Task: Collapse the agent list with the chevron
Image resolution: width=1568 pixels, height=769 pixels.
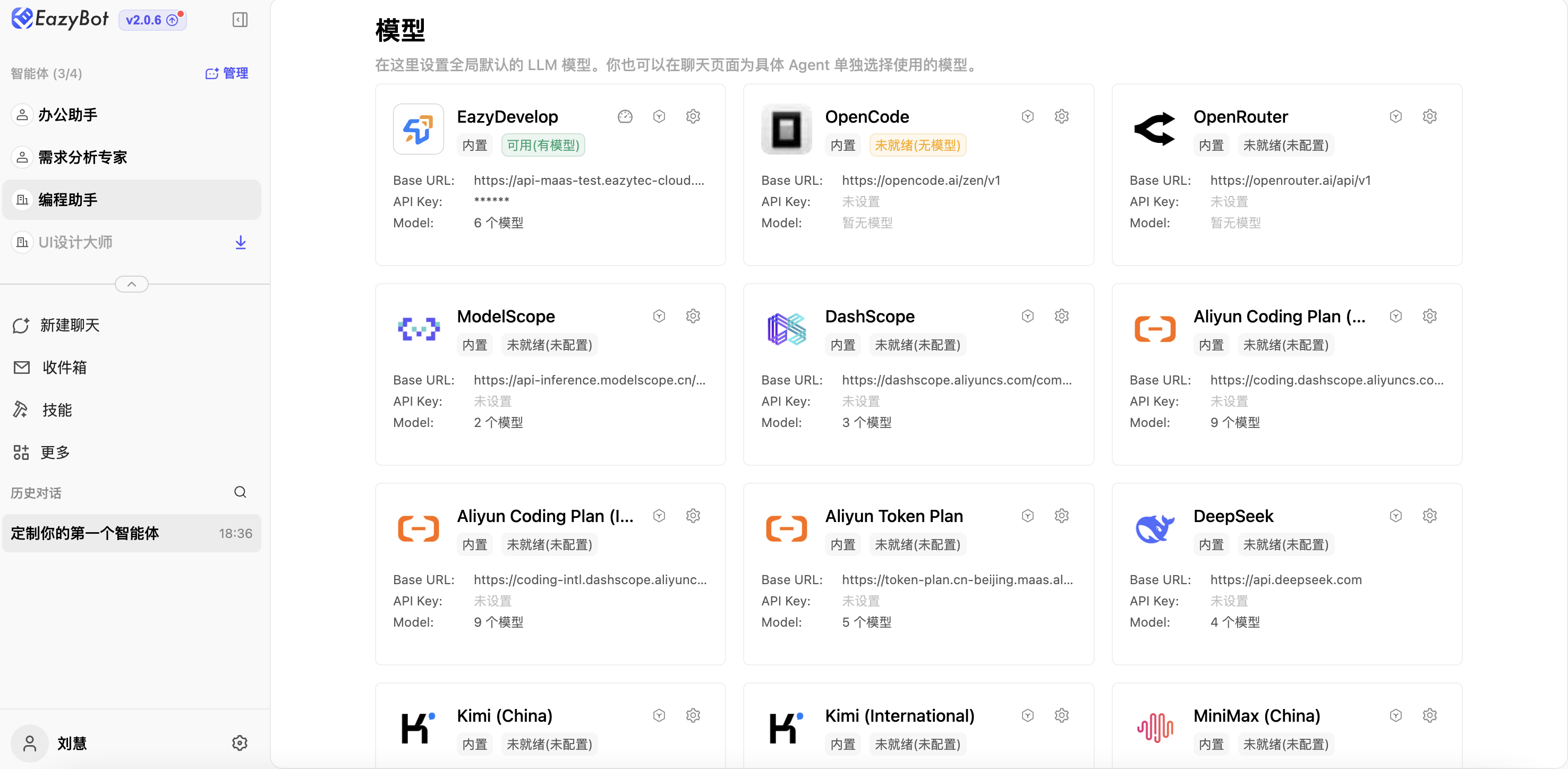Action: pyautogui.click(x=132, y=284)
